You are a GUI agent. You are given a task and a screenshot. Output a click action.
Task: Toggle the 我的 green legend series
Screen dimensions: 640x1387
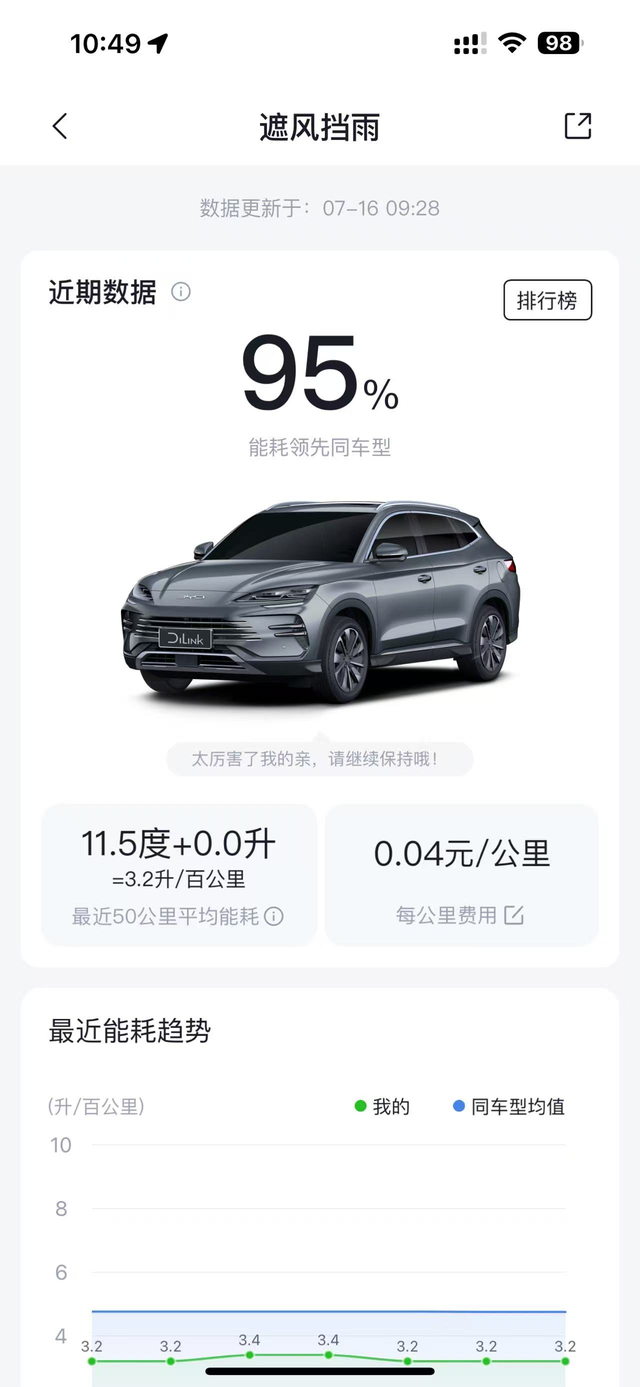tap(382, 1107)
